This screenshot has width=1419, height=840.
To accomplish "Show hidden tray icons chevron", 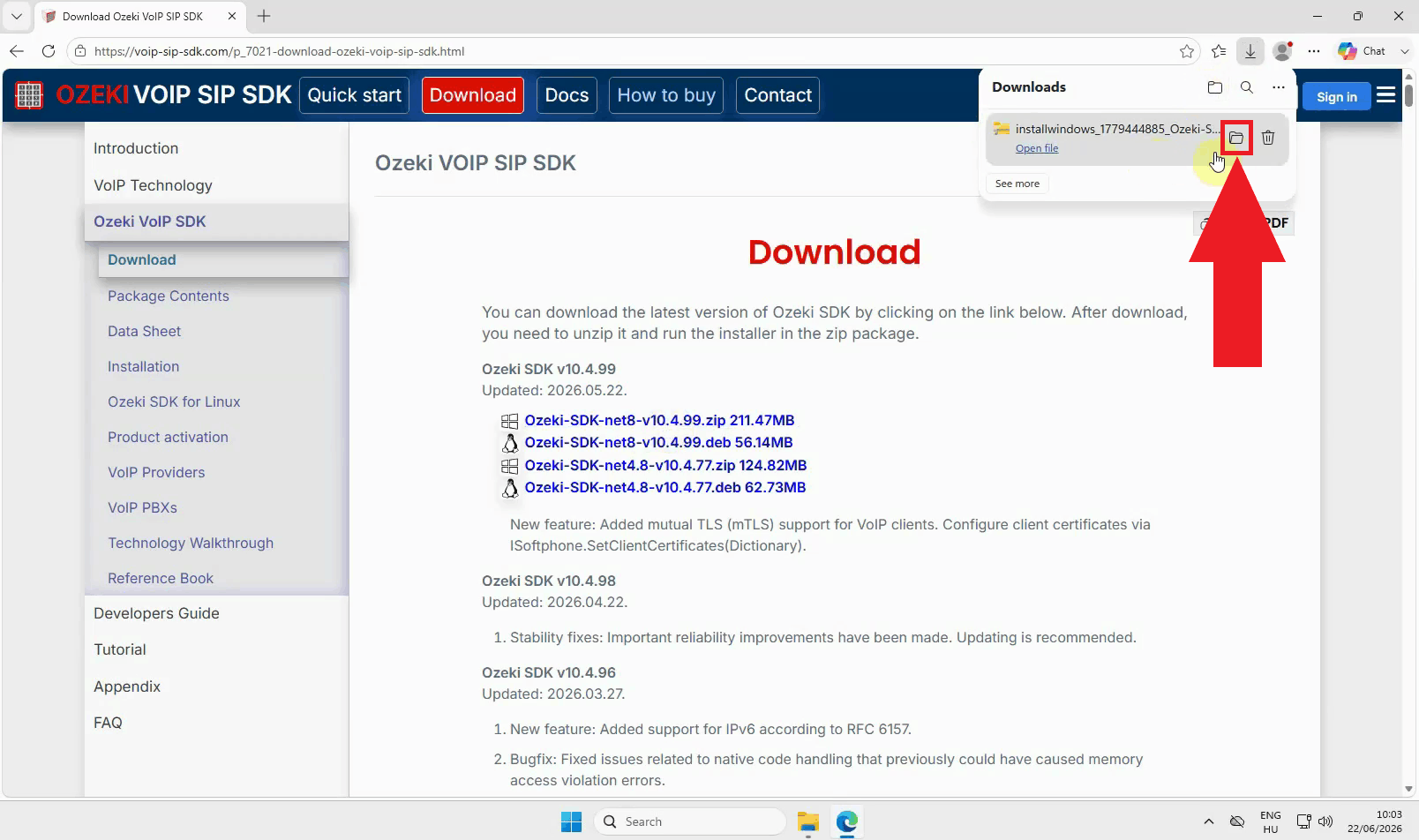I will click(1208, 821).
